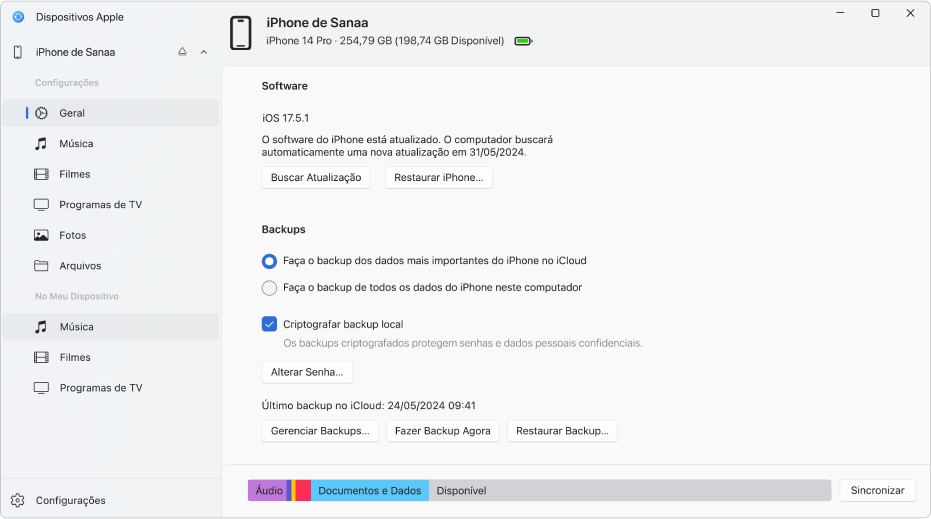Click Buscar Atualização button
Viewport: 931px width, 519px height.
(316, 178)
